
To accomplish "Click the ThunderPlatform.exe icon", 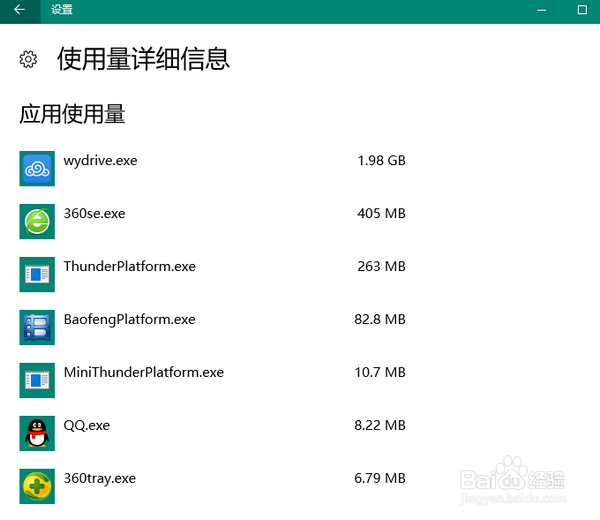I will tap(37, 274).
